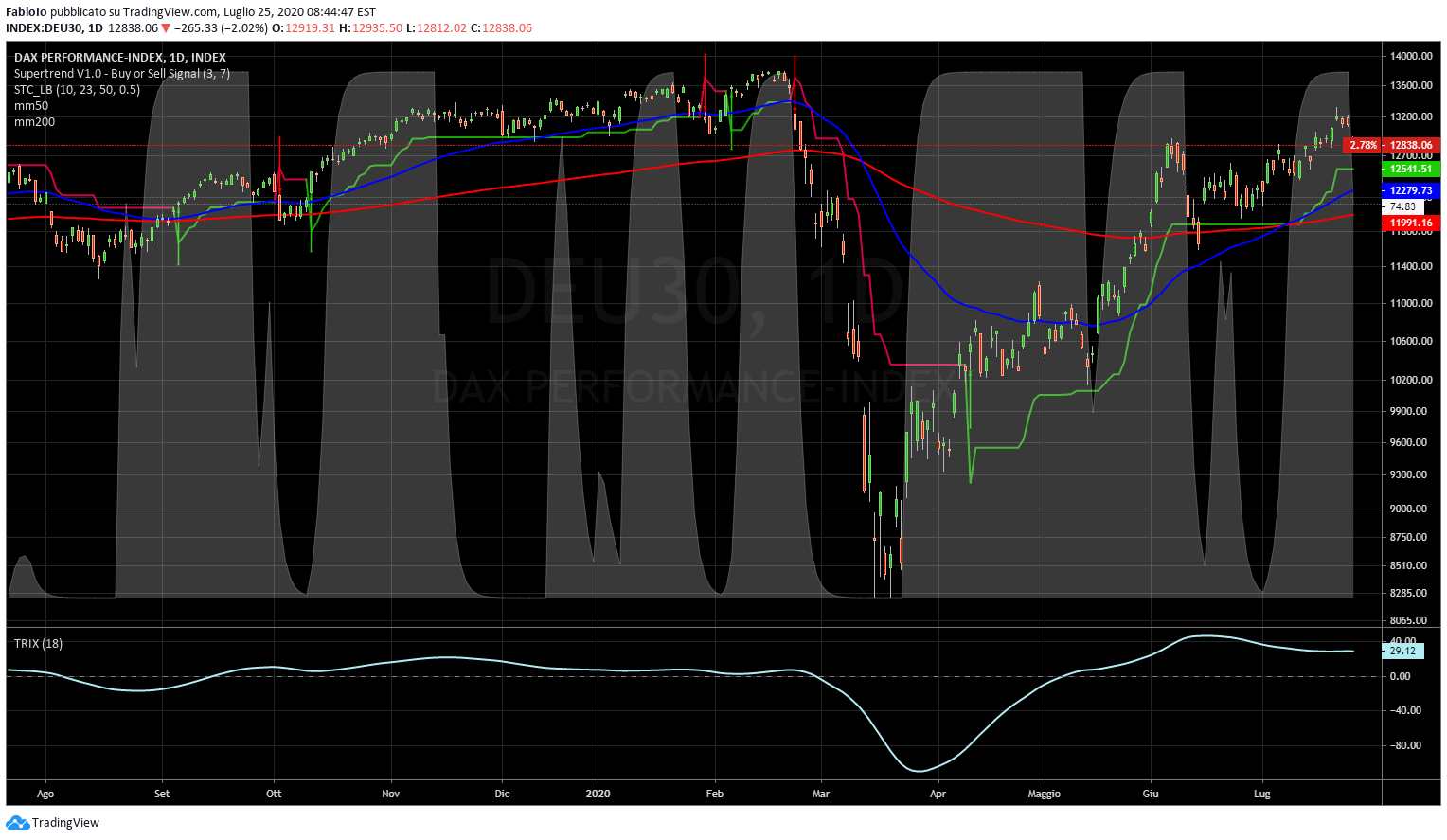Click the Feb month label on time axis
This screenshot has height=840, width=1447.
[715, 795]
